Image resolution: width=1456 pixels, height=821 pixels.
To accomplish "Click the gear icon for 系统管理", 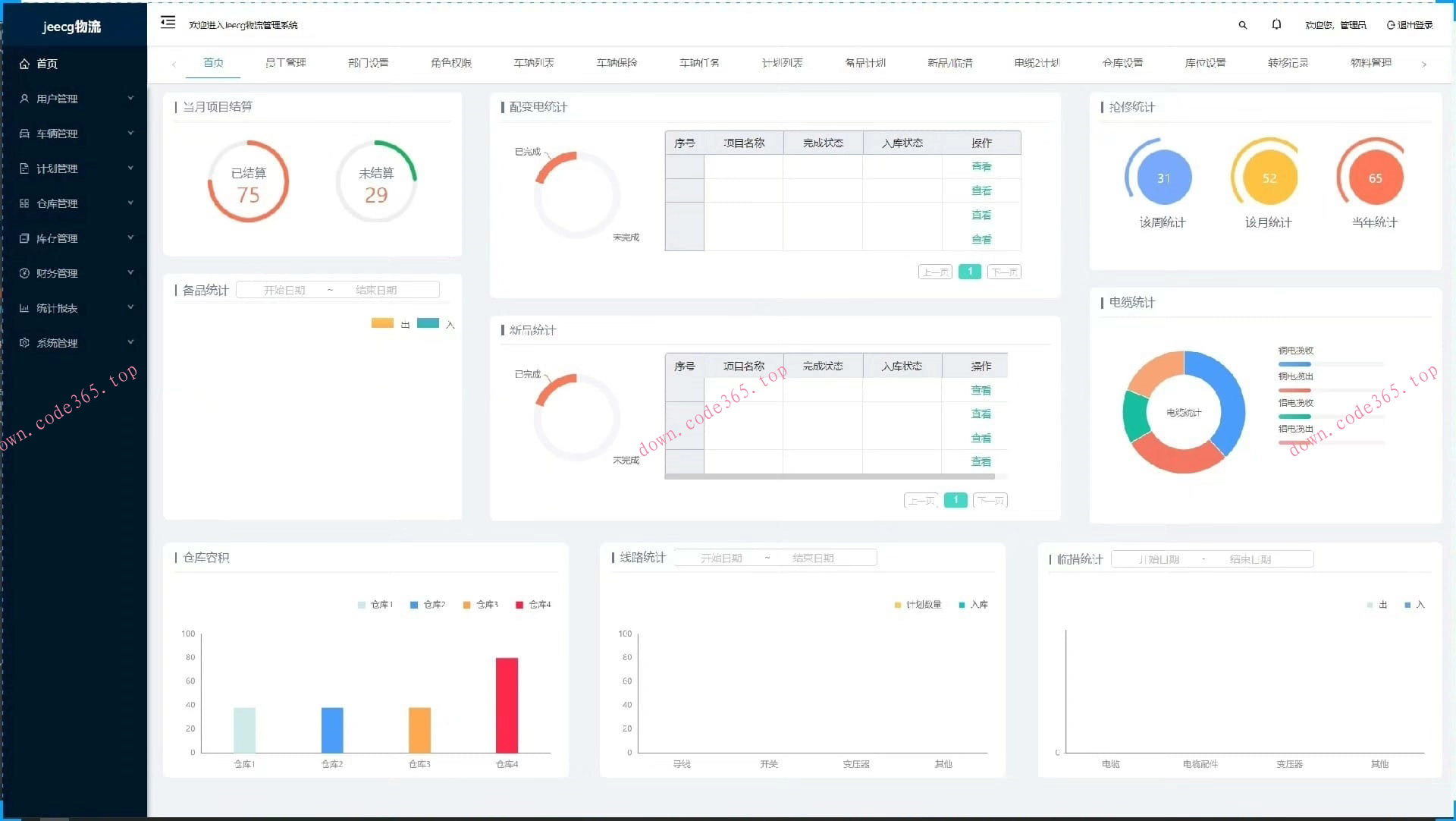I will 24,343.
